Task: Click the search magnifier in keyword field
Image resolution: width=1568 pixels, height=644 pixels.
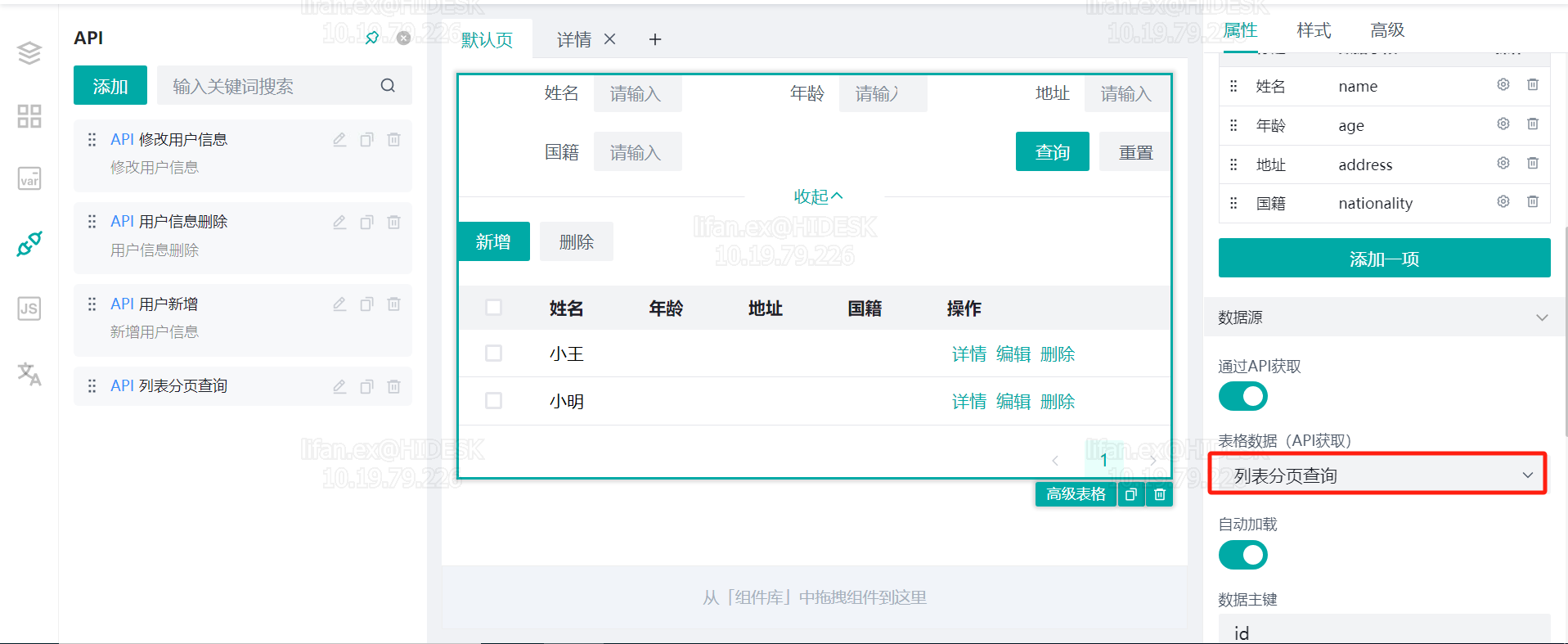Action: point(388,85)
